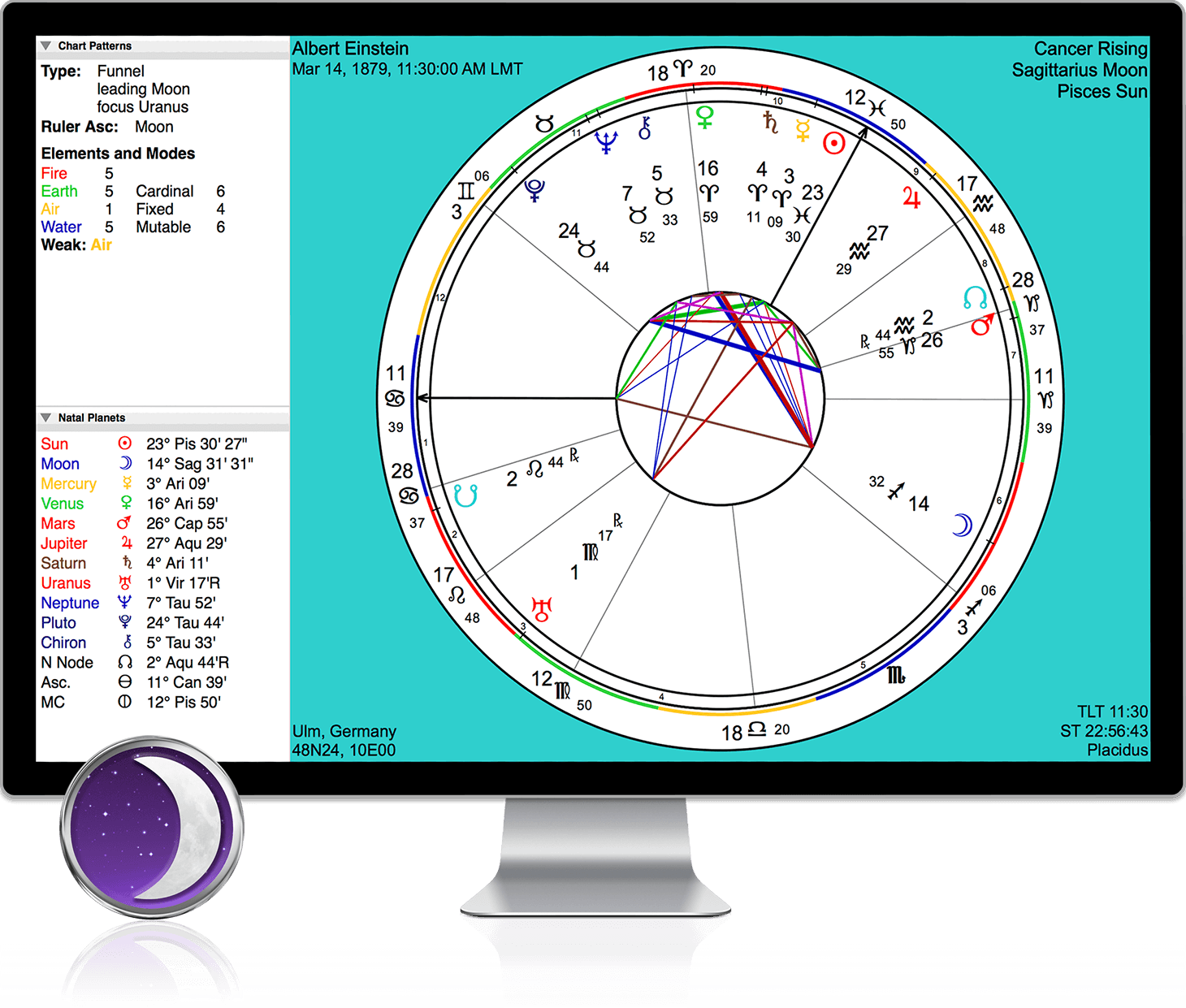Click the red Uranus glyph in the chart
Viewport: 1186px width, 1008px height.
click(x=542, y=609)
